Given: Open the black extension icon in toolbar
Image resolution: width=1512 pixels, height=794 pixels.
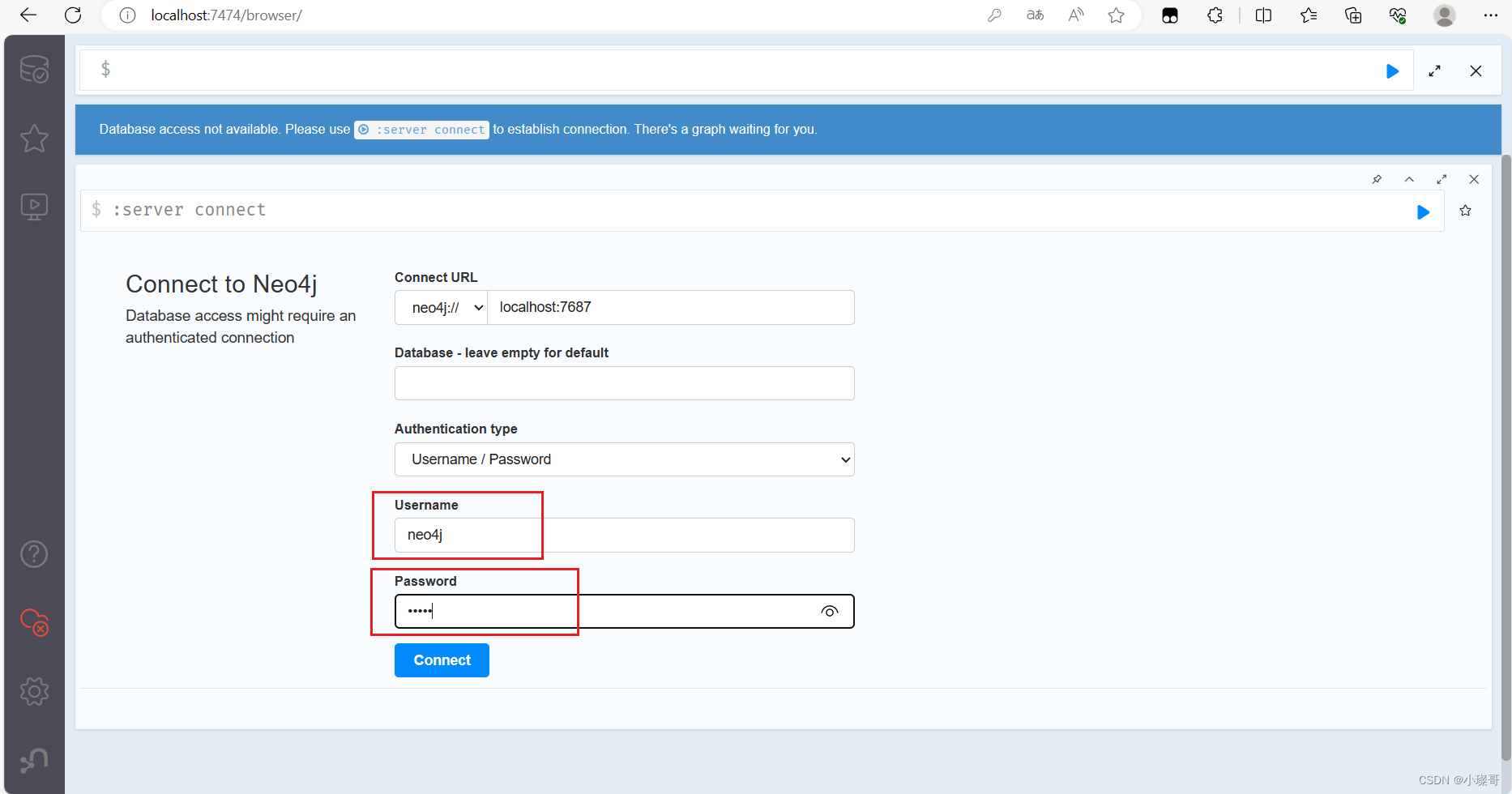Looking at the screenshot, I should coord(1170,15).
